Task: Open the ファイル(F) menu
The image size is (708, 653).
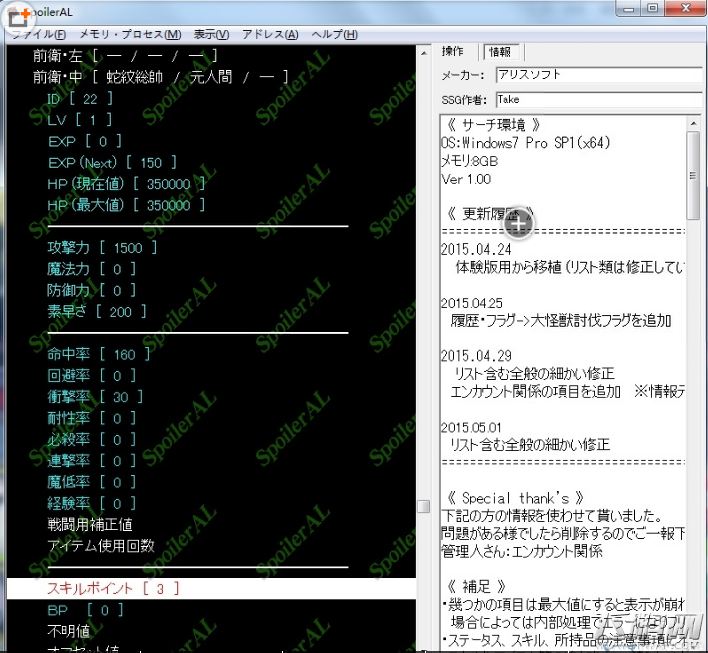Action: (x=38, y=34)
